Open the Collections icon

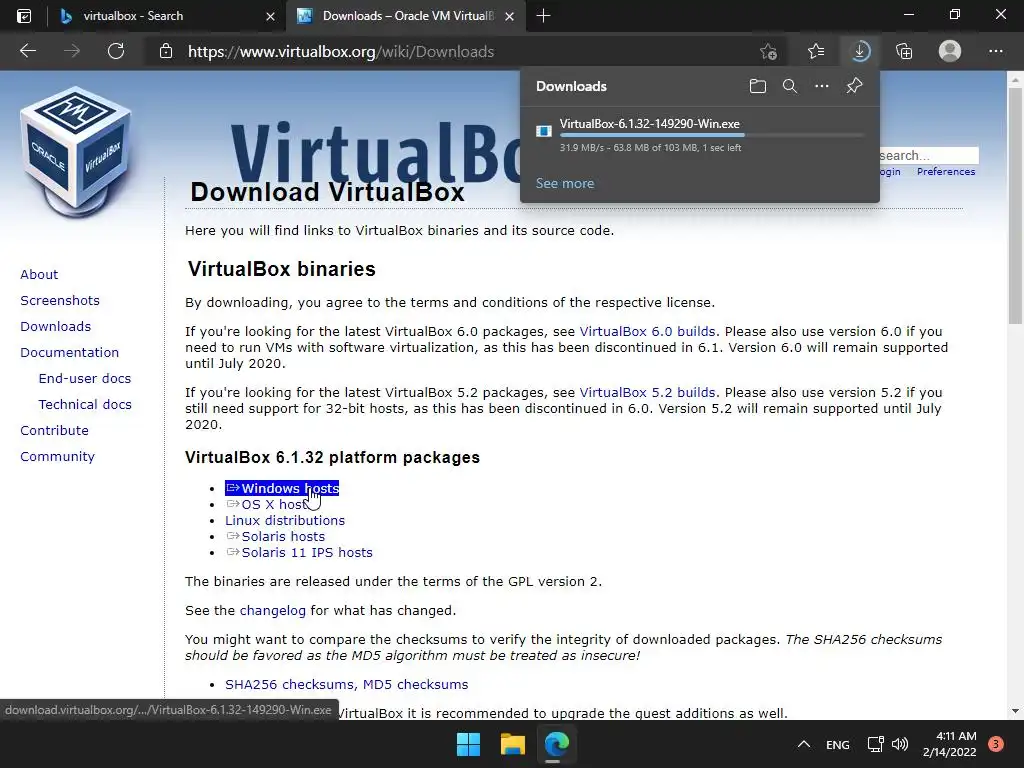click(x=904, y=51)
